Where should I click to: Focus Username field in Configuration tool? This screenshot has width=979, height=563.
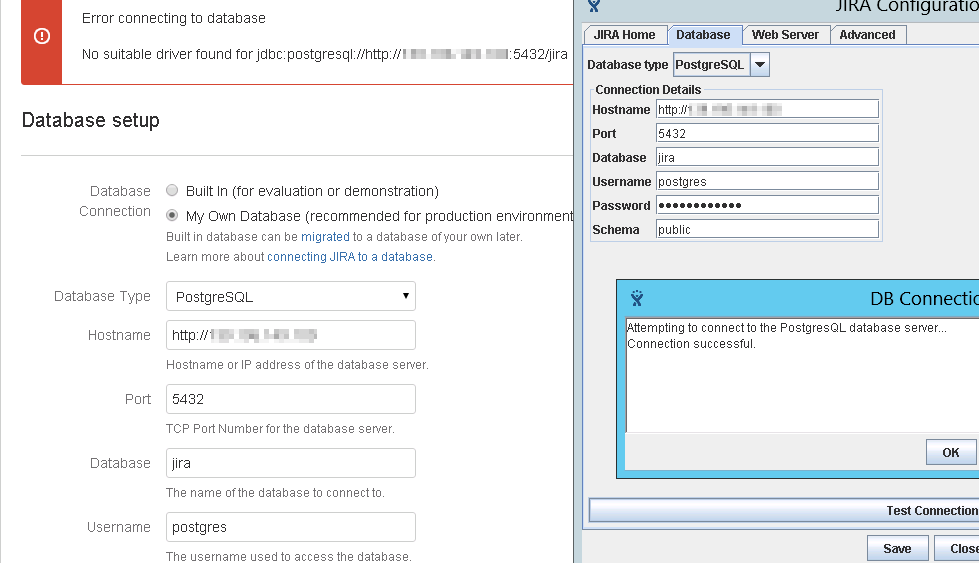(x=767, y=181)
